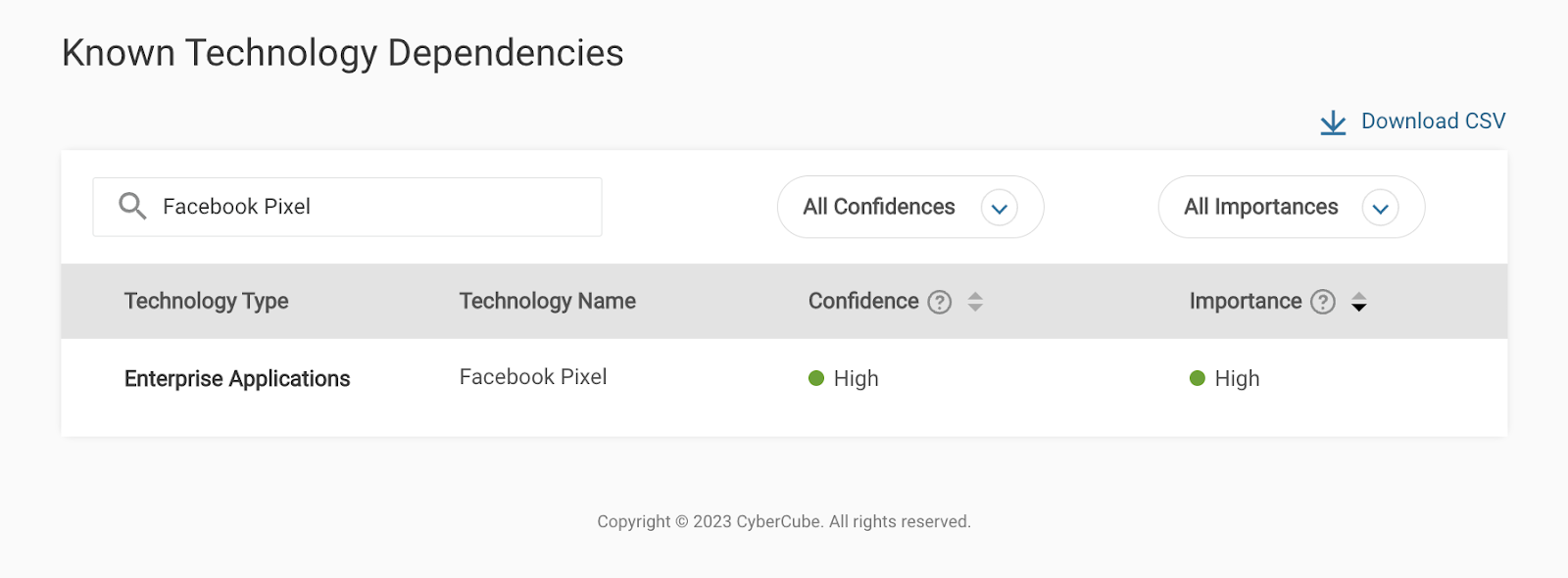Sort by the Importance column arrows
This screenshot has width=1568, height=578.
tap(1358, 302)
